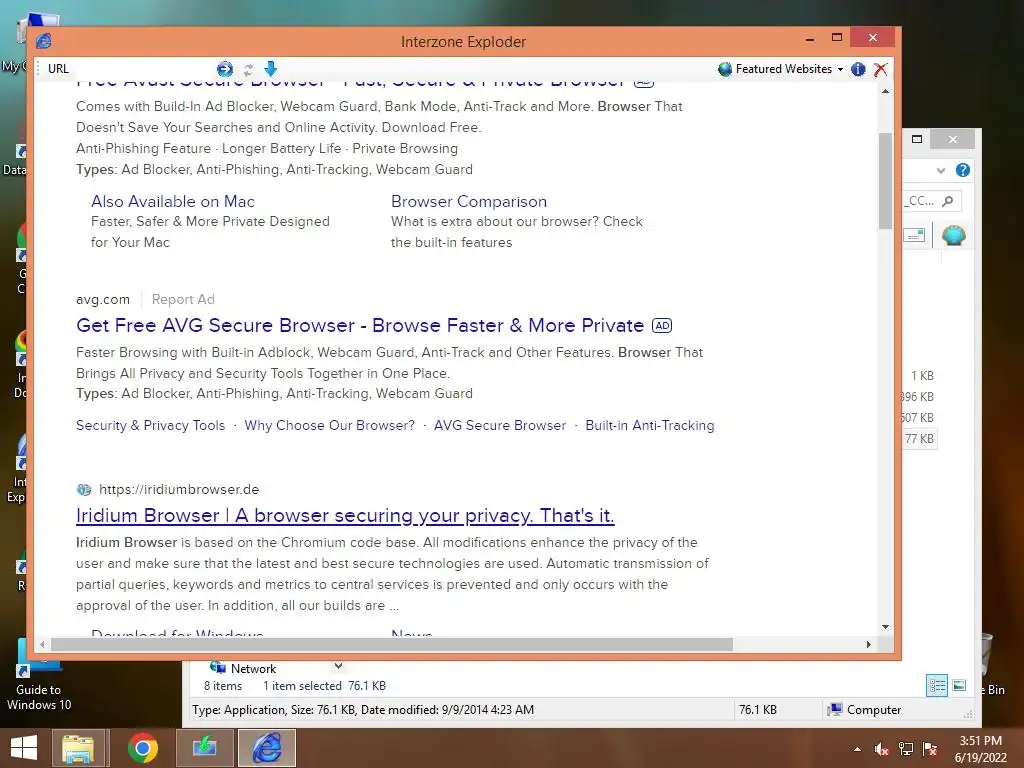This screenshot has height=768, width=1024.
Task: Launch Google Chrome from the taskbar
Action: tap(142, 748)
